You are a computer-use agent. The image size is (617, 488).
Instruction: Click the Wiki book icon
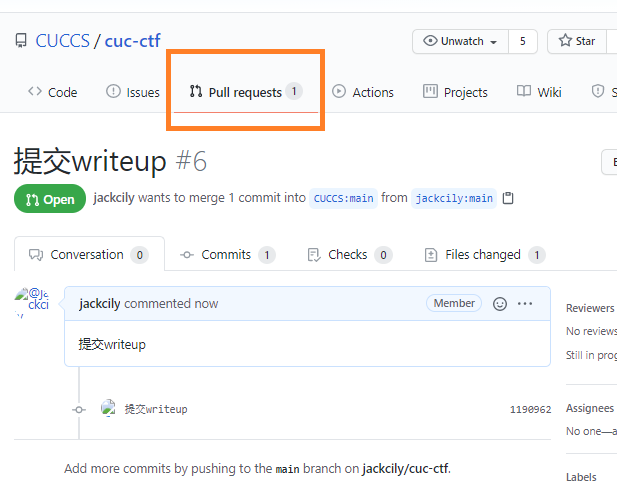tap(524, 91)
